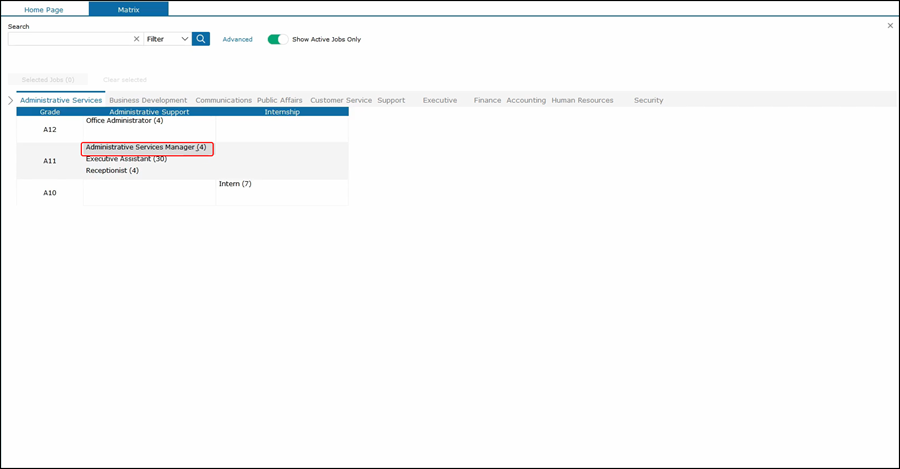Go to the Security family tab
Screen dimensions: 900x469
648,100
